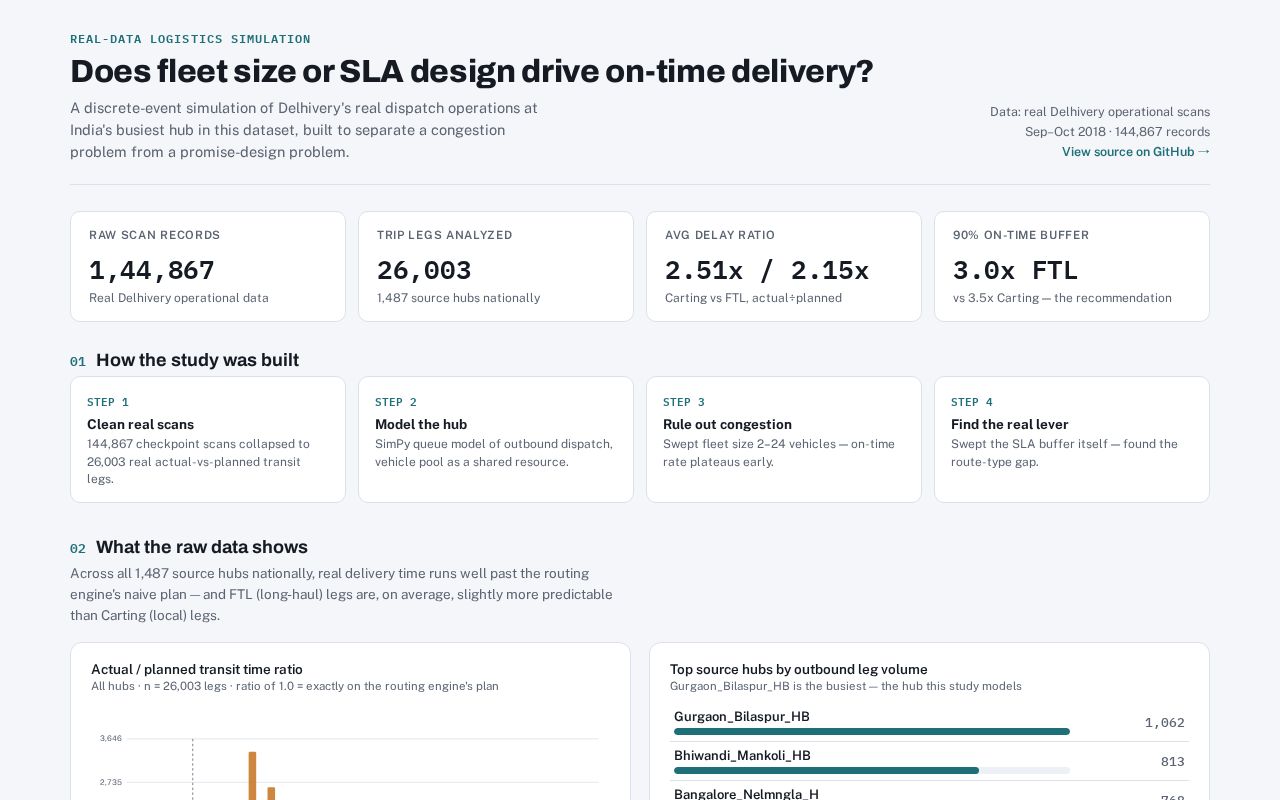The width and height of the screenshot is (1280, 800).
Task: Click the "Sep–Oct 2018 · 144,867 records" line
Action: pos(1117,132)
